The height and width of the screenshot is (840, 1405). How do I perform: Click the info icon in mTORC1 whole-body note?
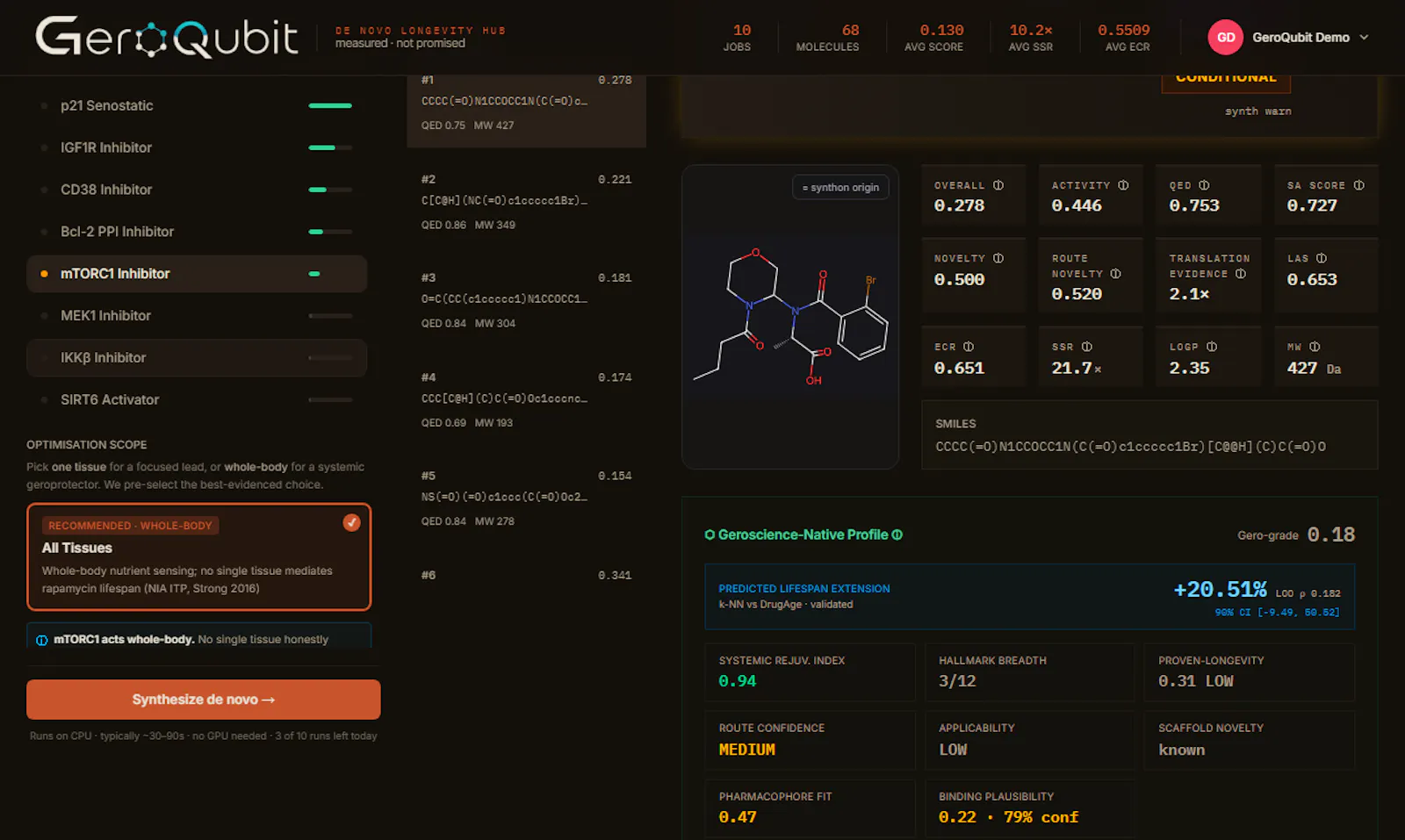click(x=41, y=640)
